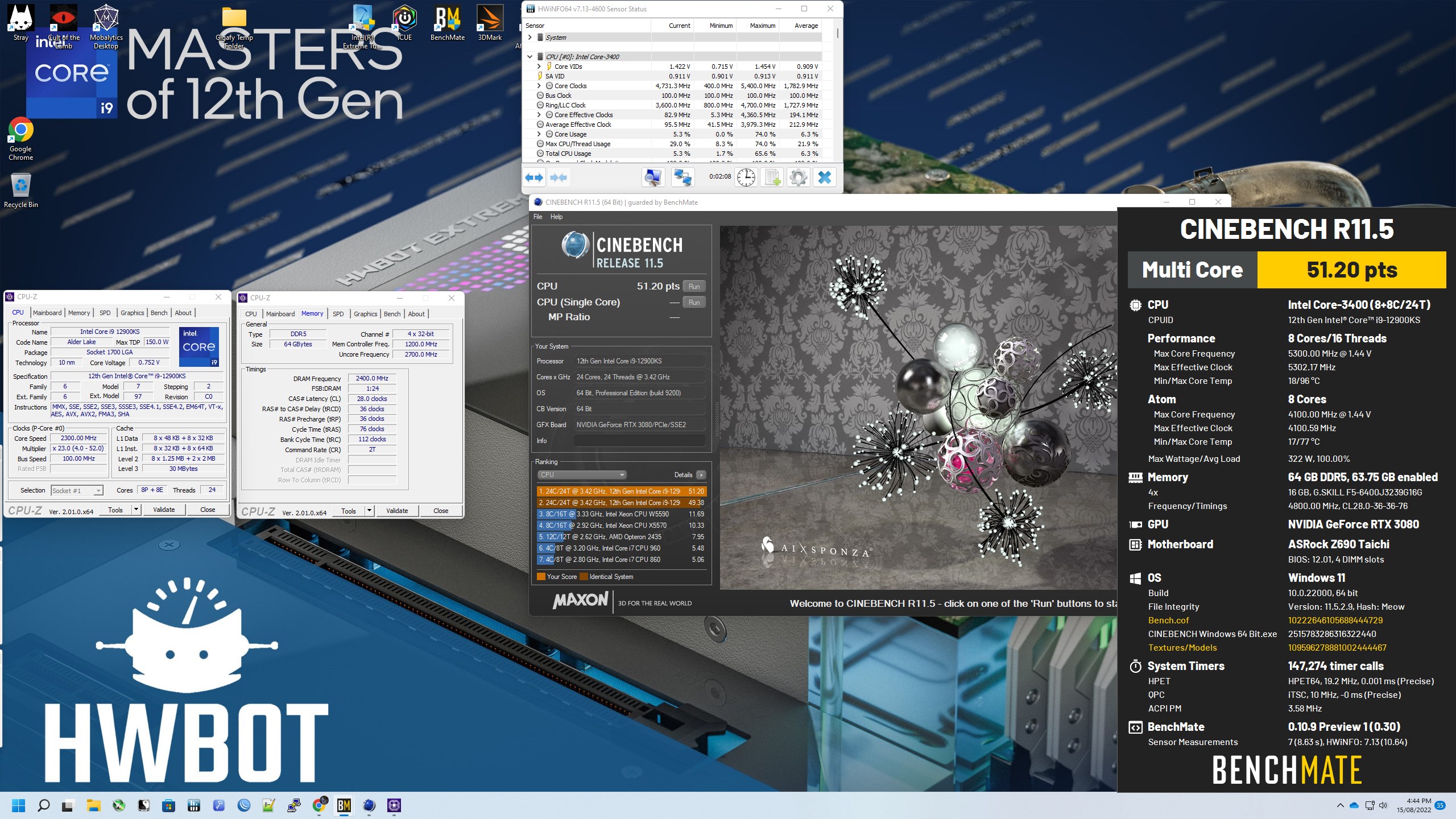The height and width of the screenshot is (819, 1456).
Task: Open the Recycle Bin on desktop
Action: click(x=20, y=191)
